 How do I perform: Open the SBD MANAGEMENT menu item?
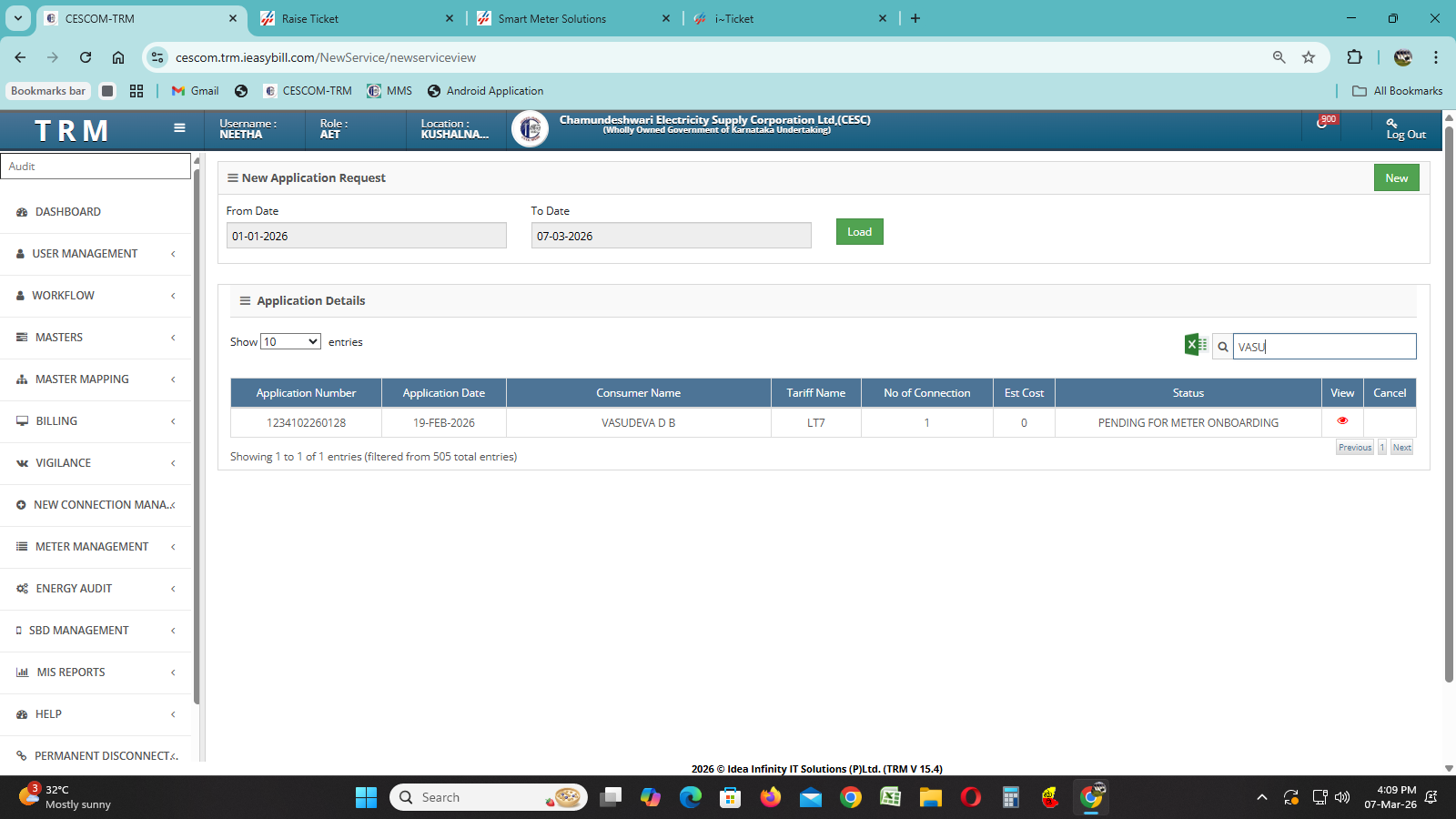coord(96,631)
